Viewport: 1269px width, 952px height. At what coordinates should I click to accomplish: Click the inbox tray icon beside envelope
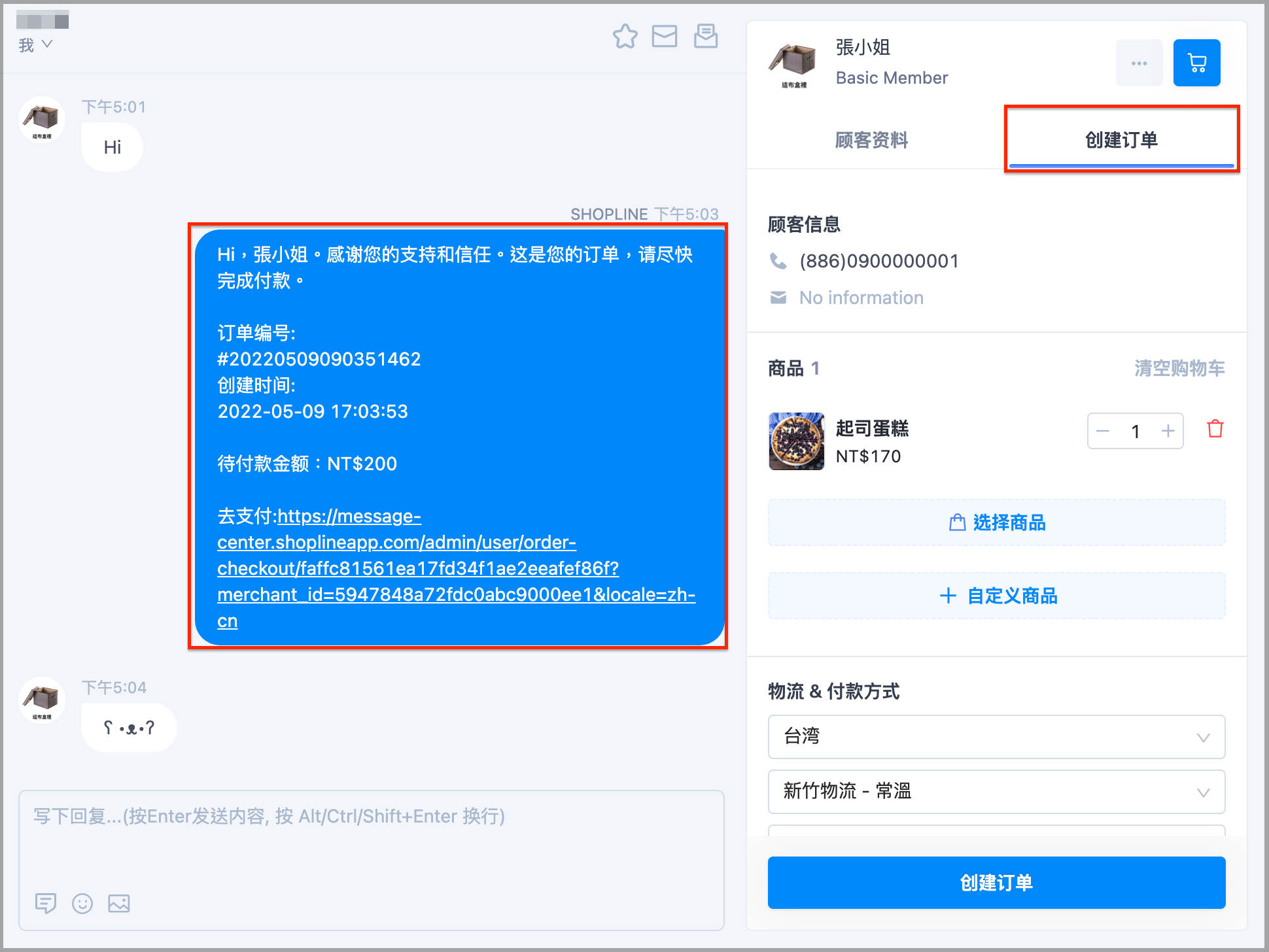point(706,36)
